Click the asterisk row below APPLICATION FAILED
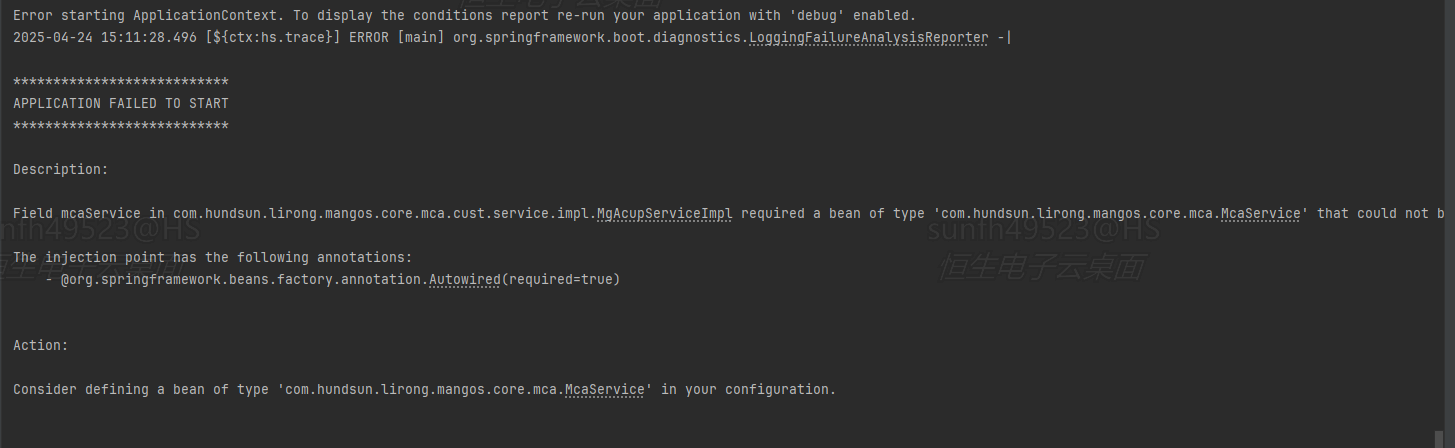This screenshot has width=1455, height=448. tap(120, 126)
